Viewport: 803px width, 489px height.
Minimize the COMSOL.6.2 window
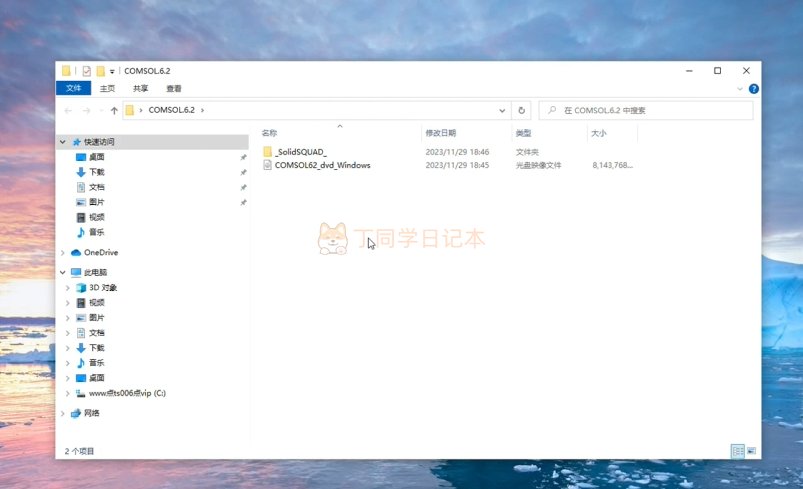[x=689, y=71]
